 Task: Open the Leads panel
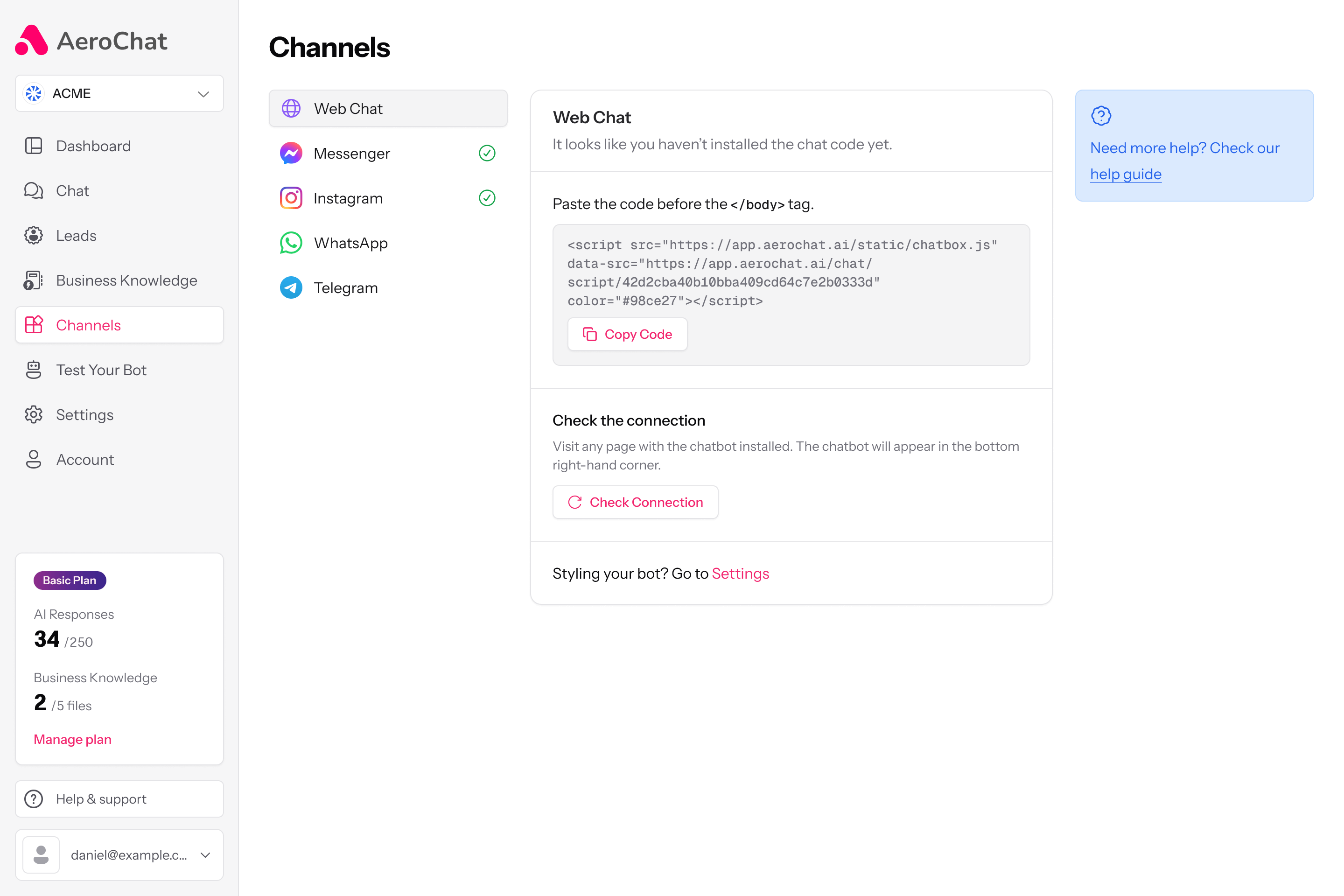pos(76,235)
